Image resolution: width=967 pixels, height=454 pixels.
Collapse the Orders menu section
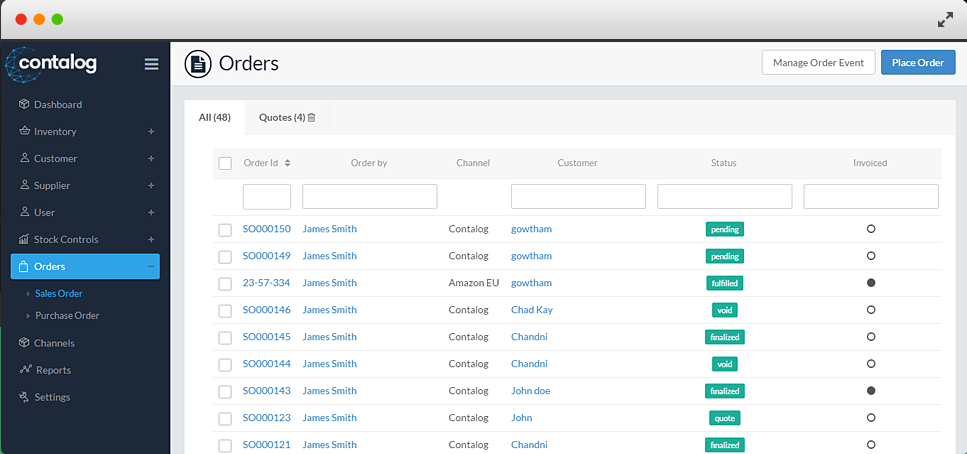[x=151, y=266]
